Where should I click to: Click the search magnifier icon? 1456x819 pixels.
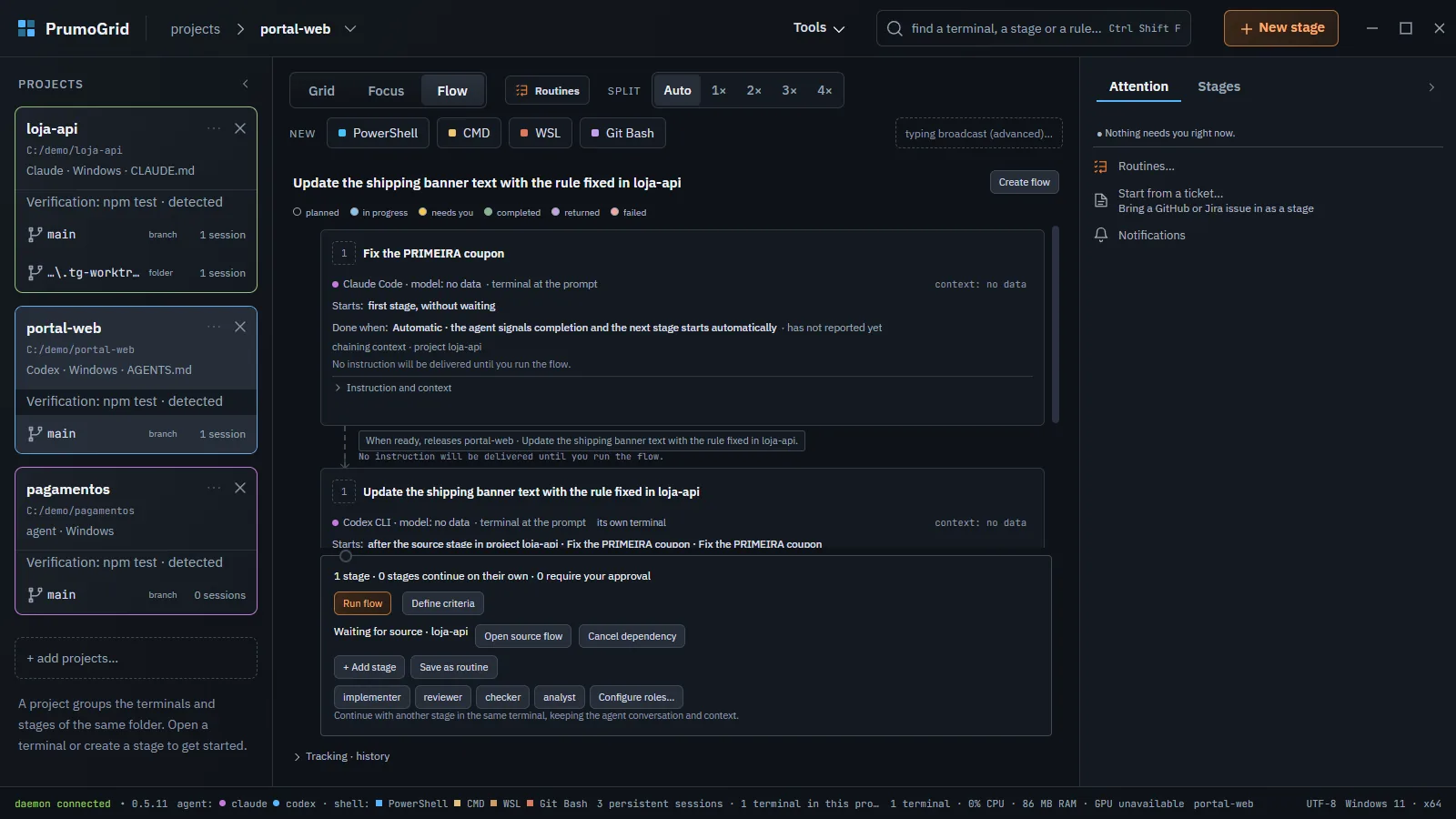tap(895, 28)
